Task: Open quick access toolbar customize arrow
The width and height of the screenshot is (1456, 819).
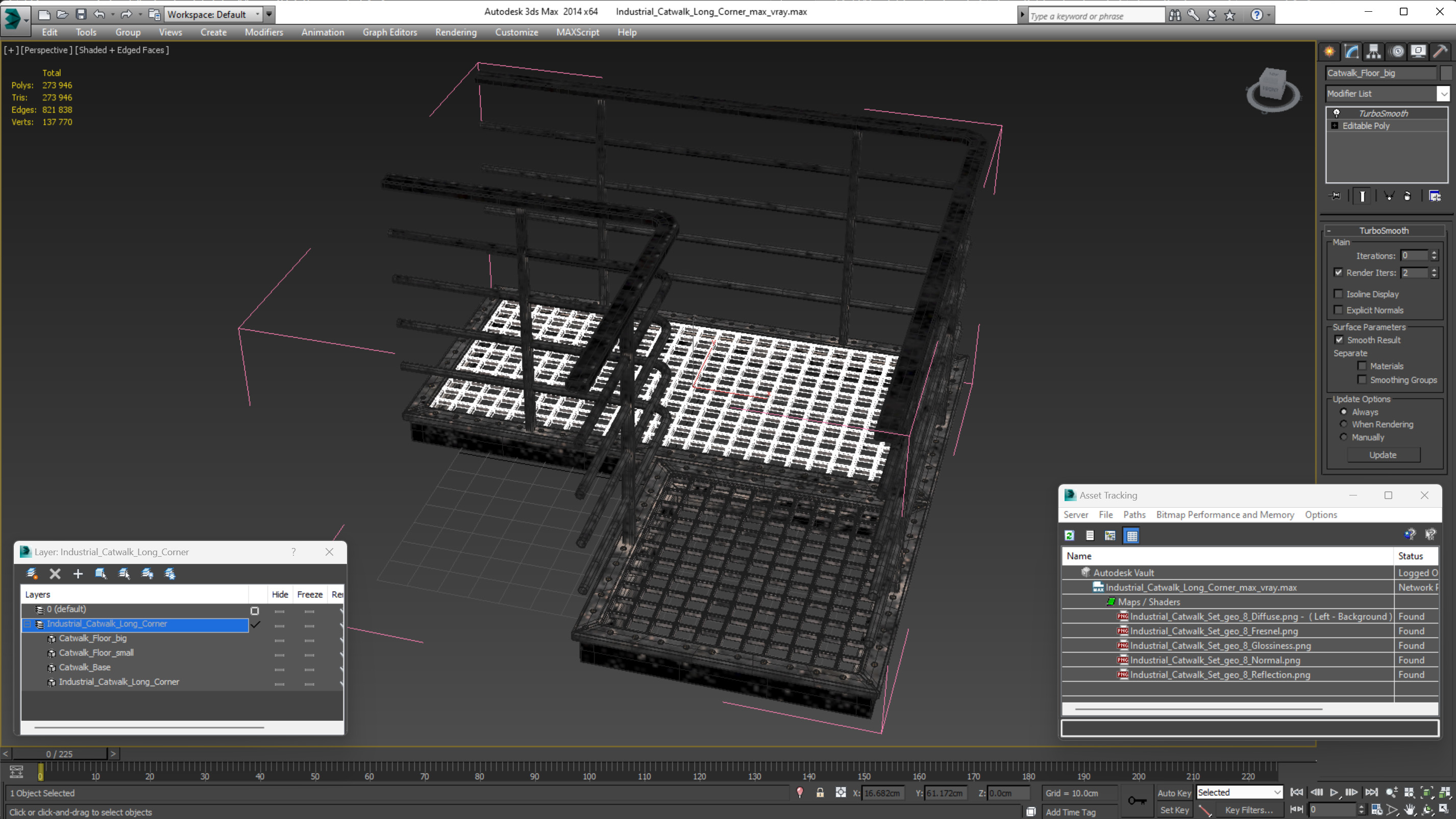Action: pos(269,15)
